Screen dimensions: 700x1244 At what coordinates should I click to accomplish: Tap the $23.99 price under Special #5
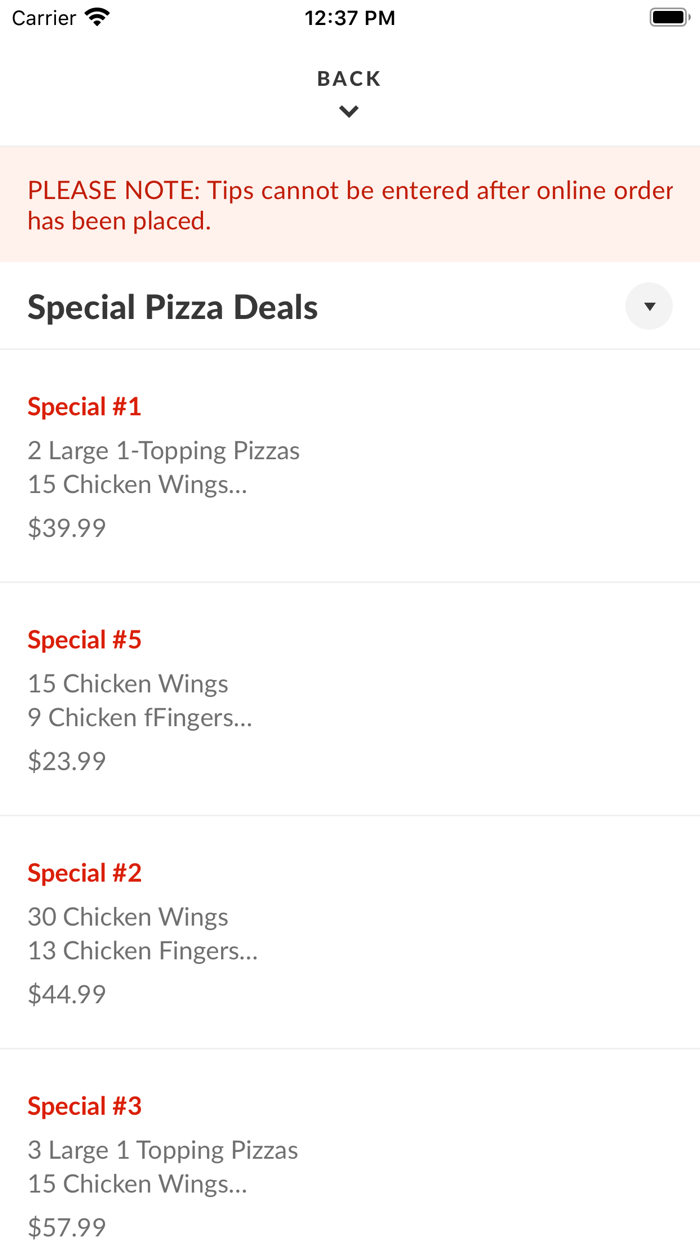click(66, 761)
